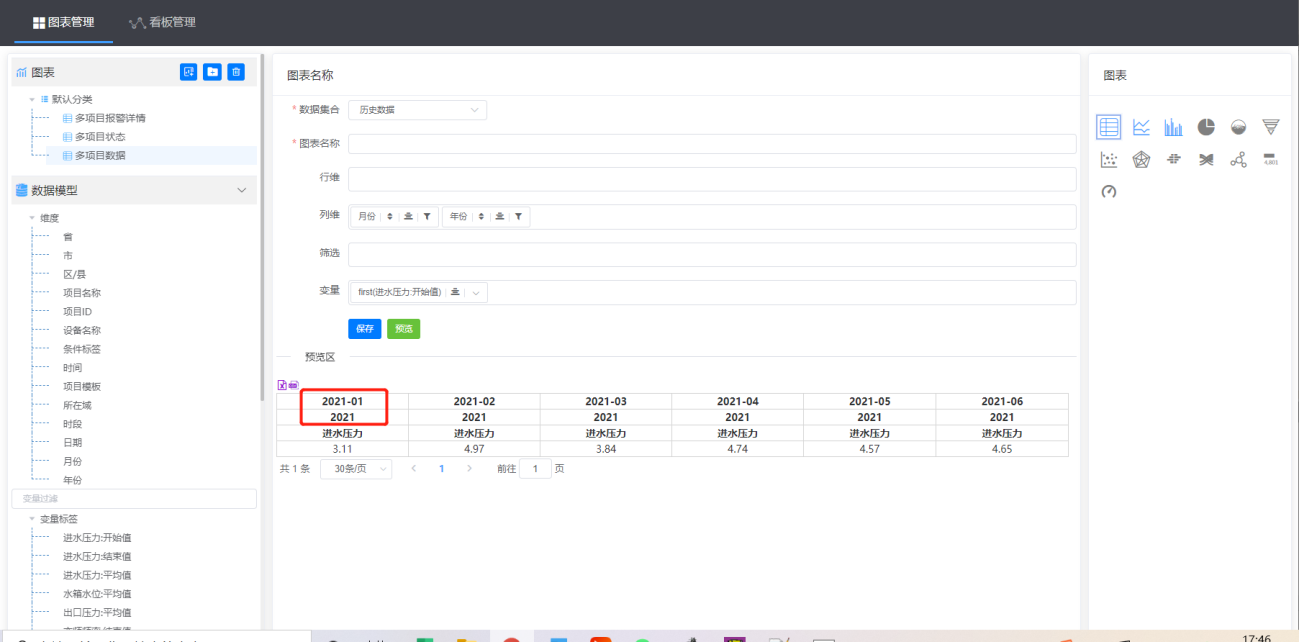Switch to the 看板管理 tab

(x=162, y=22)
